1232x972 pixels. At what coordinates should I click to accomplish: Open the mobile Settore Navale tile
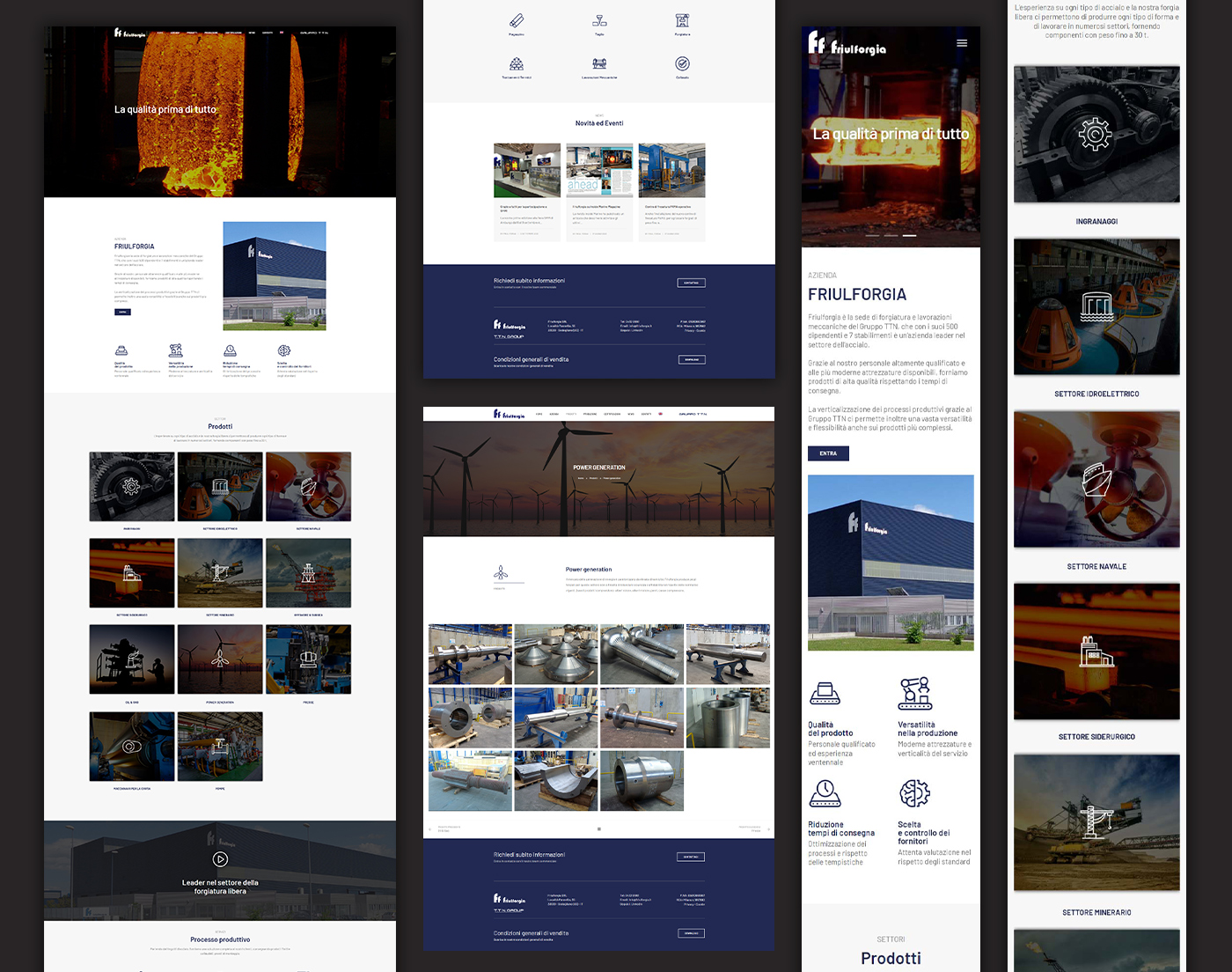1096,479
